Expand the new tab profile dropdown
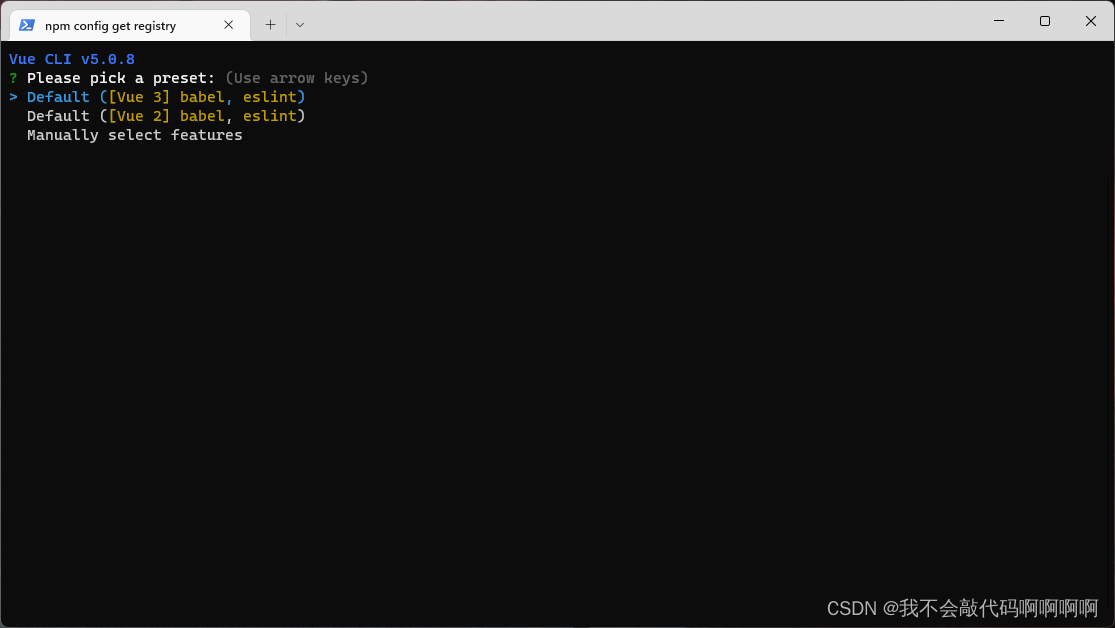 point(300,25)
